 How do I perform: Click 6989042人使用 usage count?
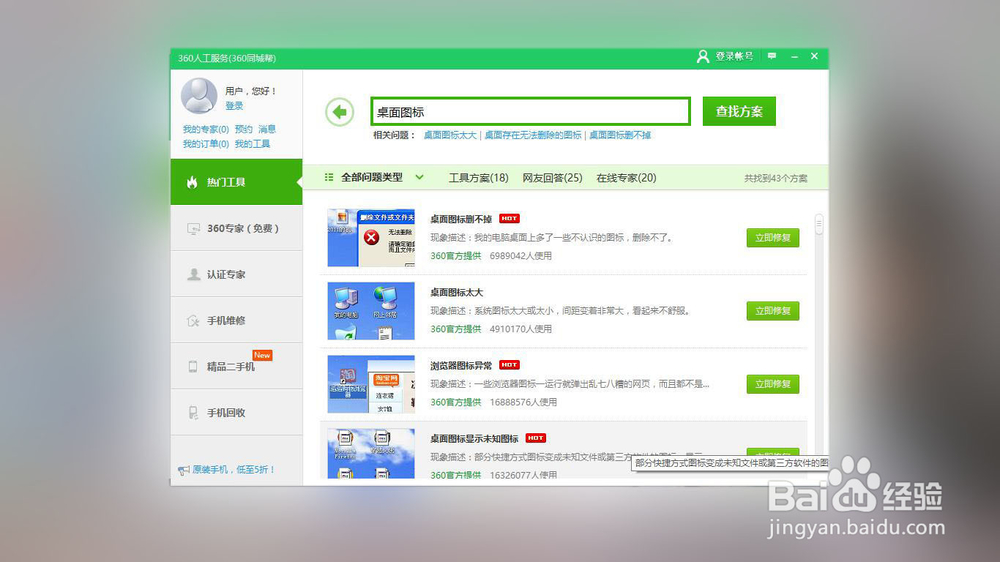[520, 256]
